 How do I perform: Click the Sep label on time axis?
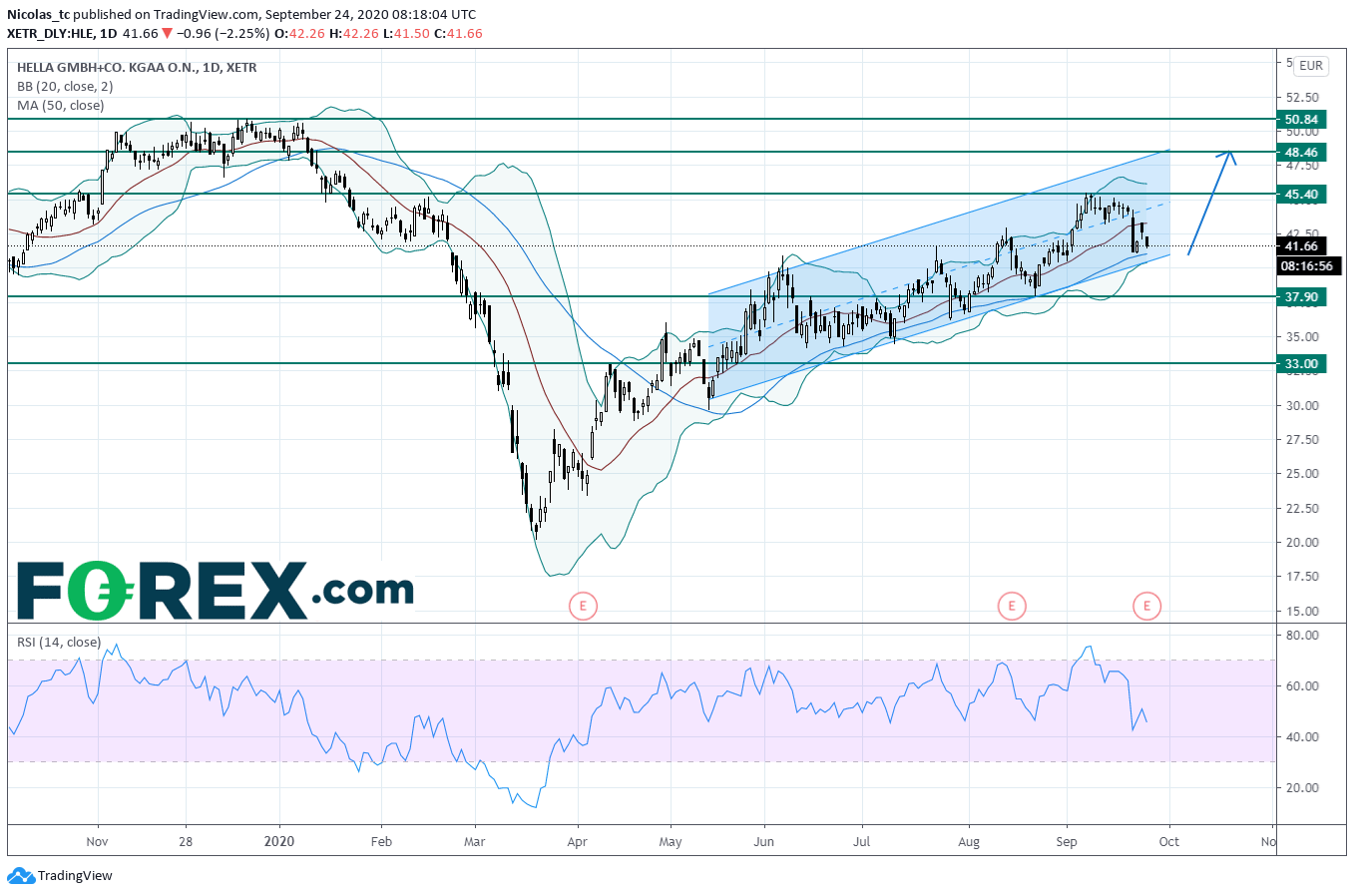coord(1067,842)
